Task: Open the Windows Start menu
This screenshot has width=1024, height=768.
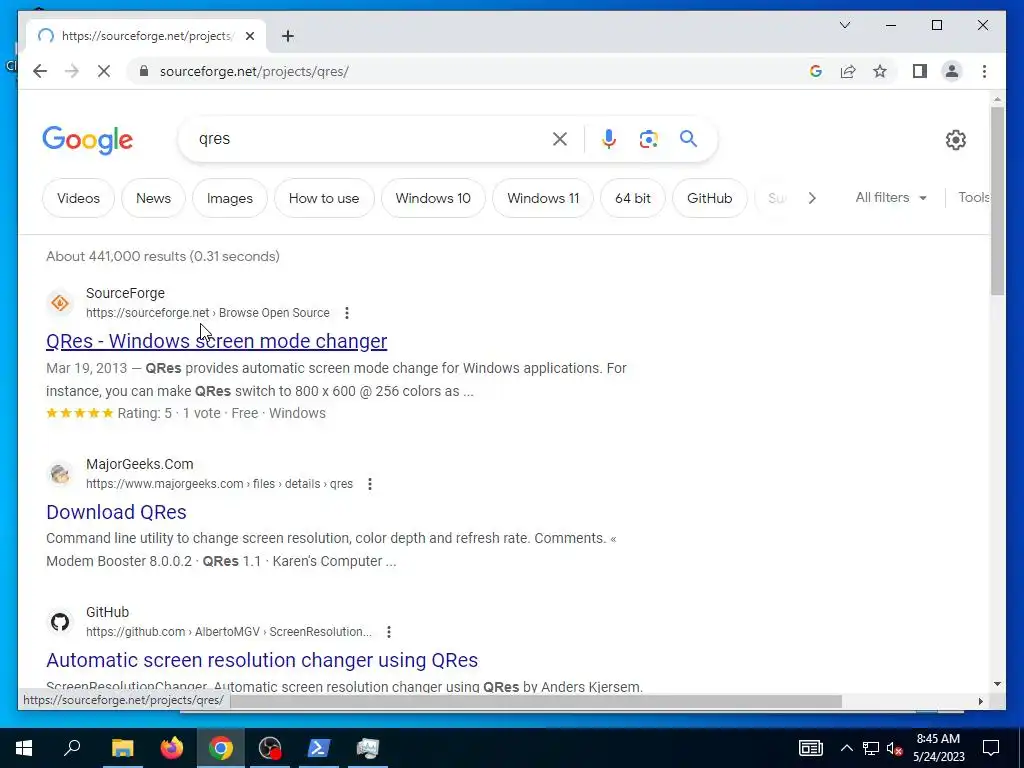Action: 24,748
